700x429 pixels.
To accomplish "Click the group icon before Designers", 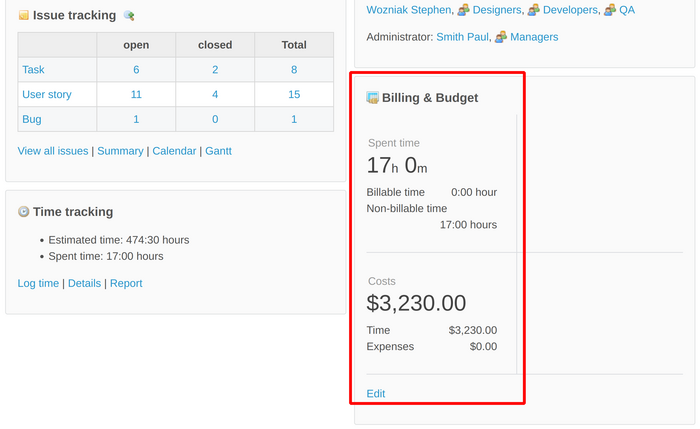I will 464,10.
